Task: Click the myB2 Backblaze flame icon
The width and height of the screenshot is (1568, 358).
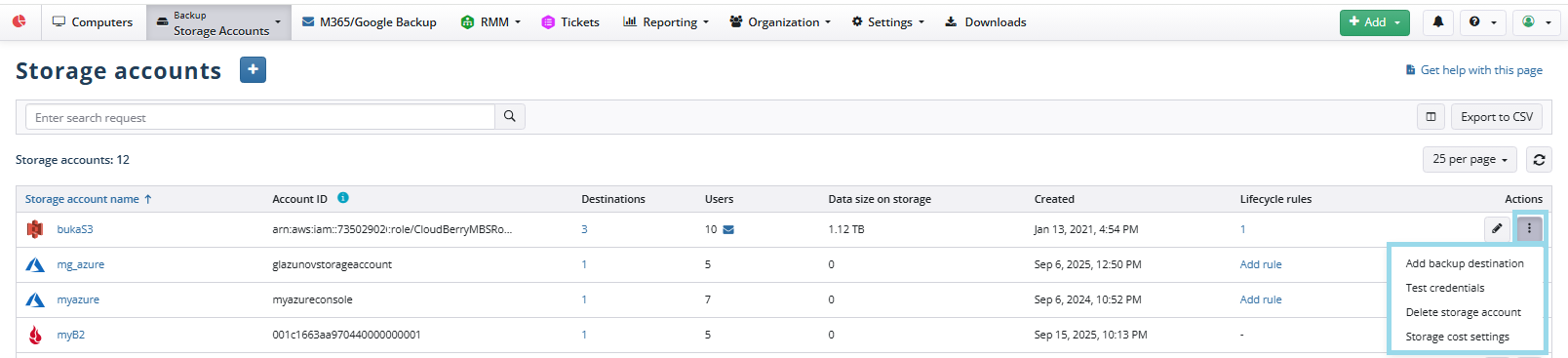Action: [x=35, y=335]
